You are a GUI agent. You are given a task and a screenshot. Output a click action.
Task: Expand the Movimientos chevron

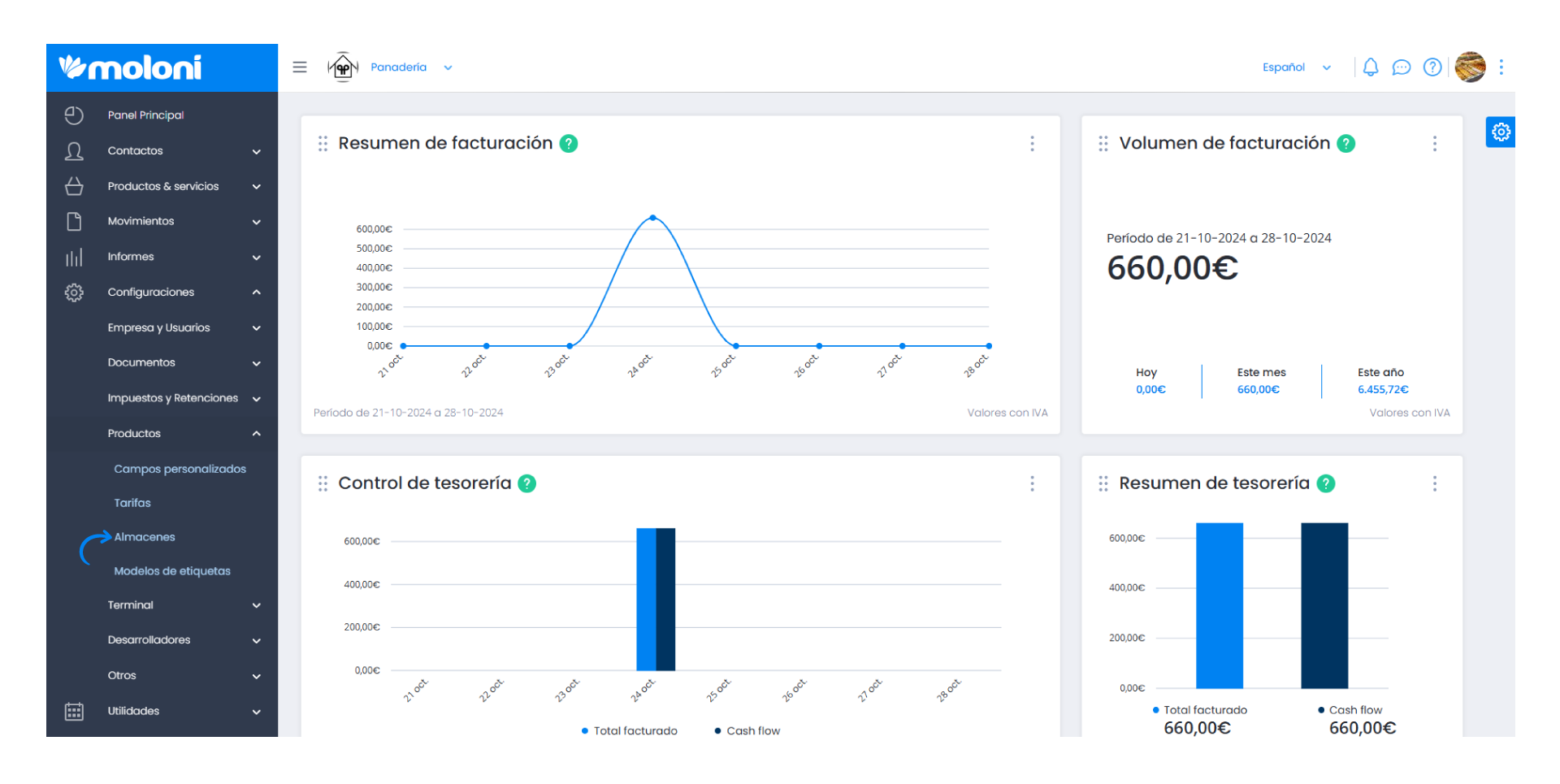[x=257, y=222]
